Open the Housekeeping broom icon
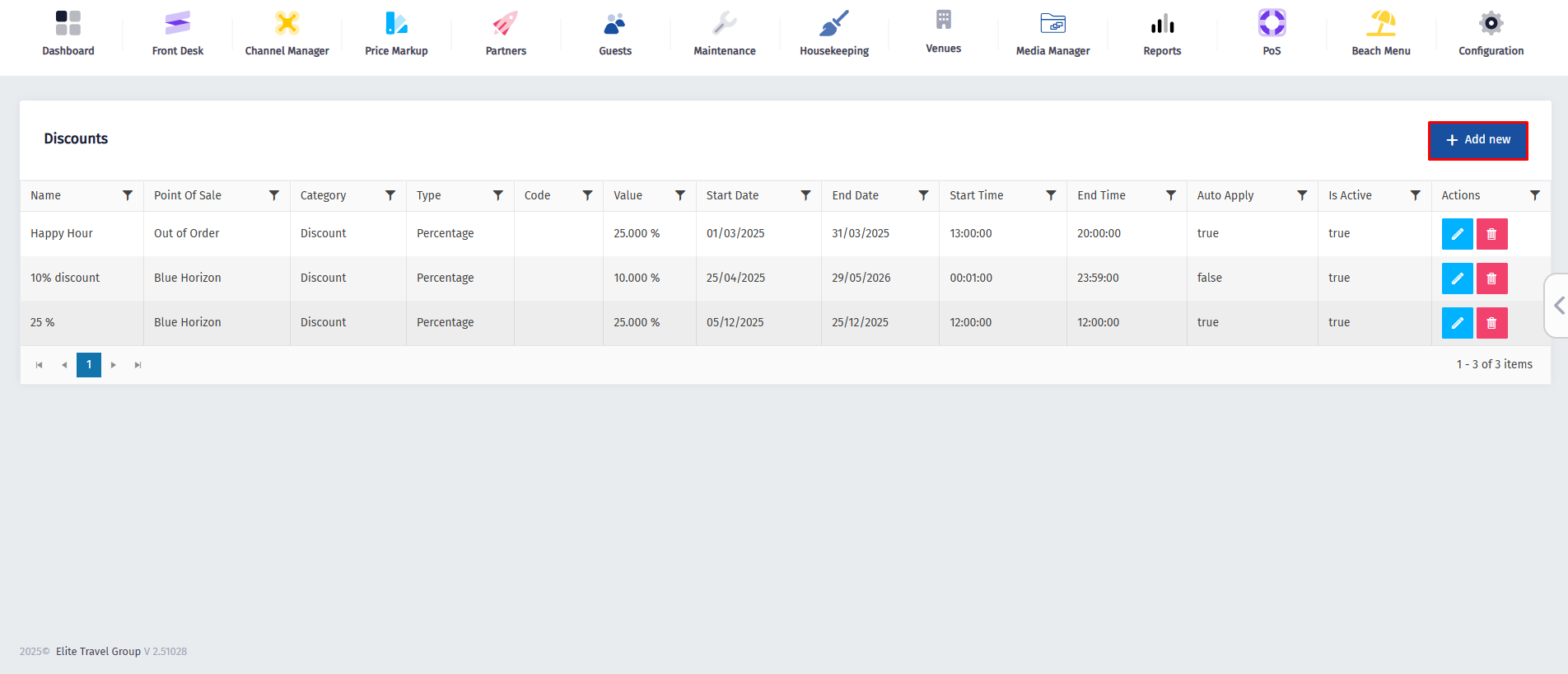 (833, 23)
